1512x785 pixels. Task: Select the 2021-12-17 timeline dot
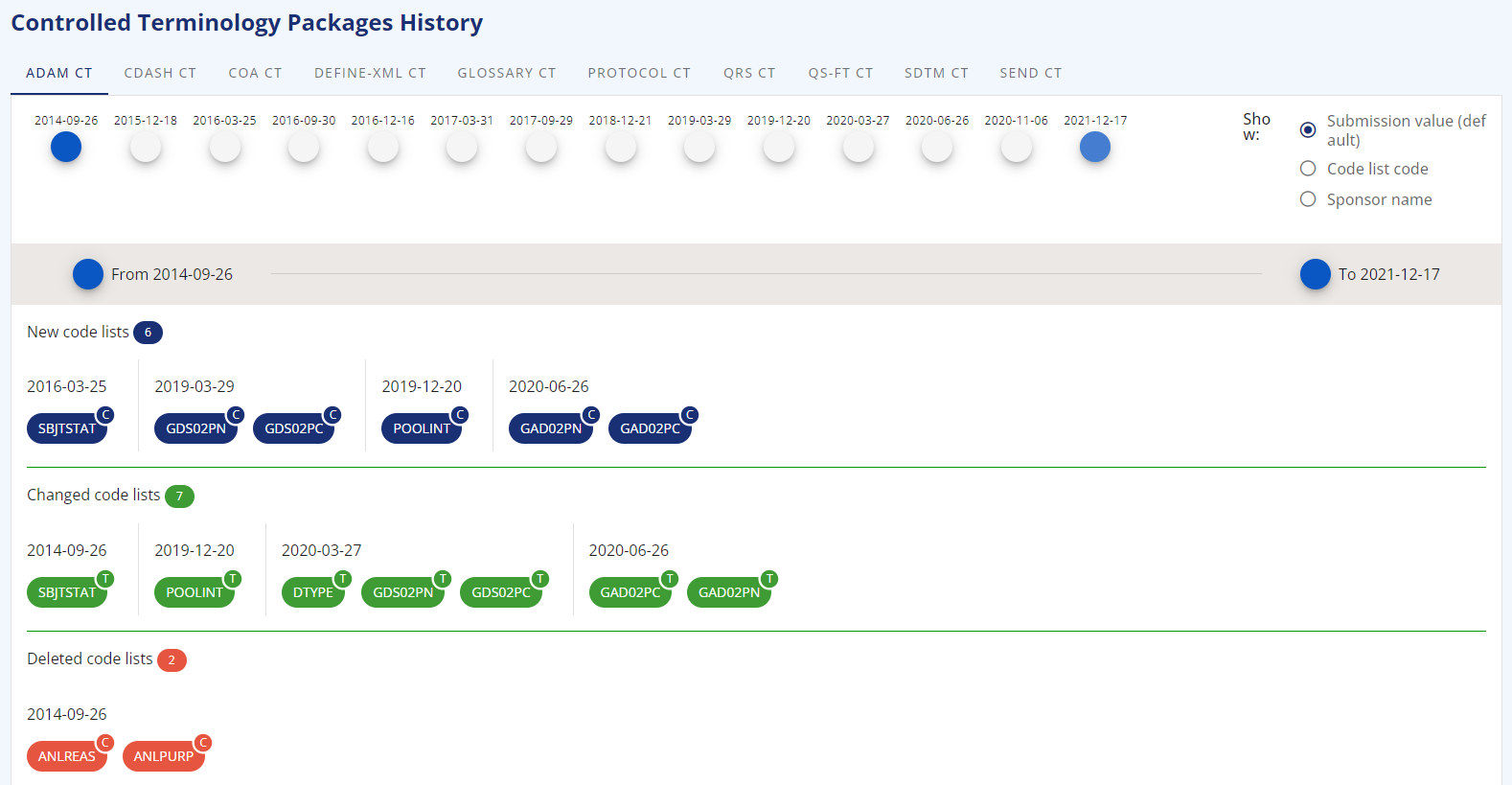point(1095,147)
